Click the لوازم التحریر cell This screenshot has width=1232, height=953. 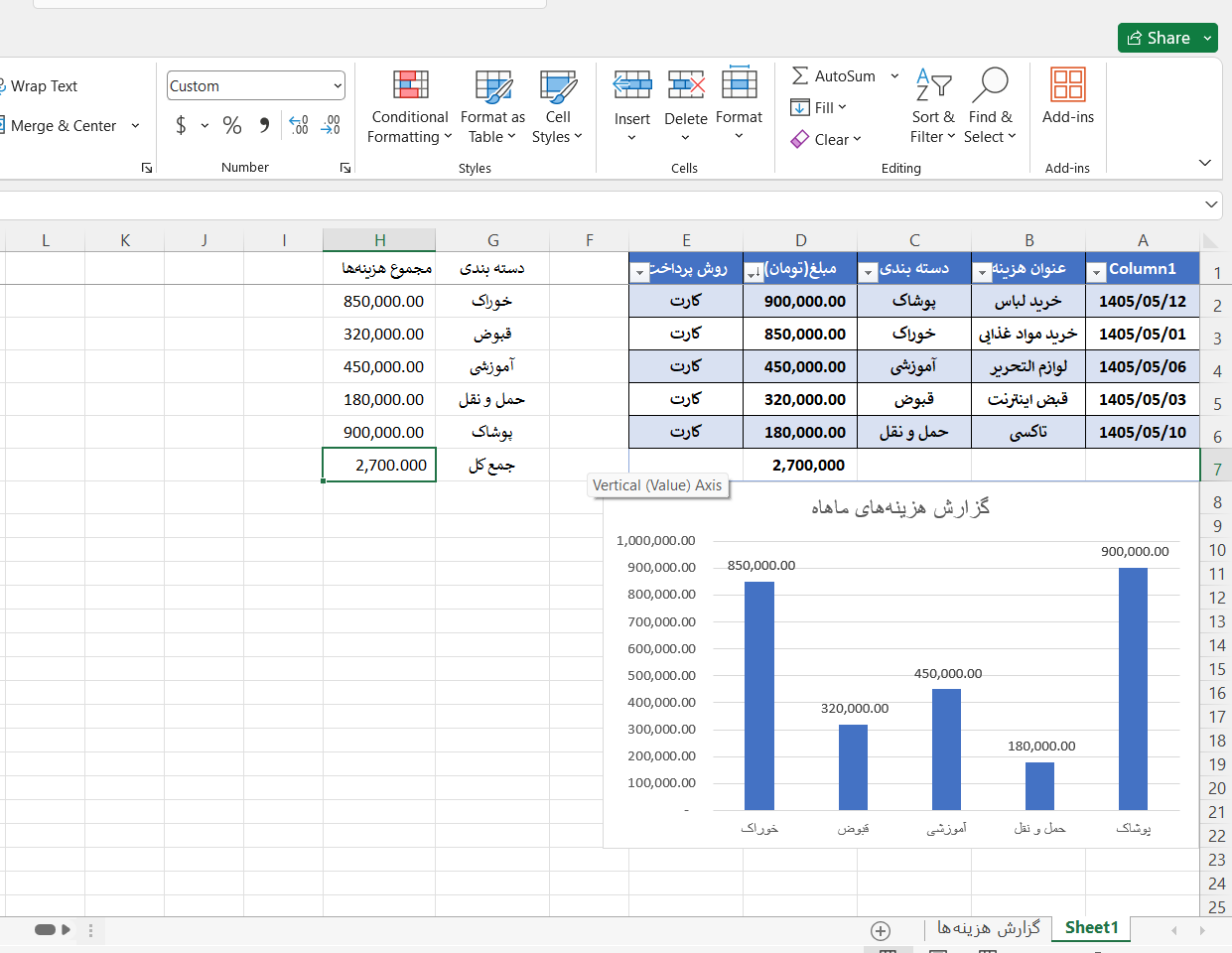(x=1028, y=366)
